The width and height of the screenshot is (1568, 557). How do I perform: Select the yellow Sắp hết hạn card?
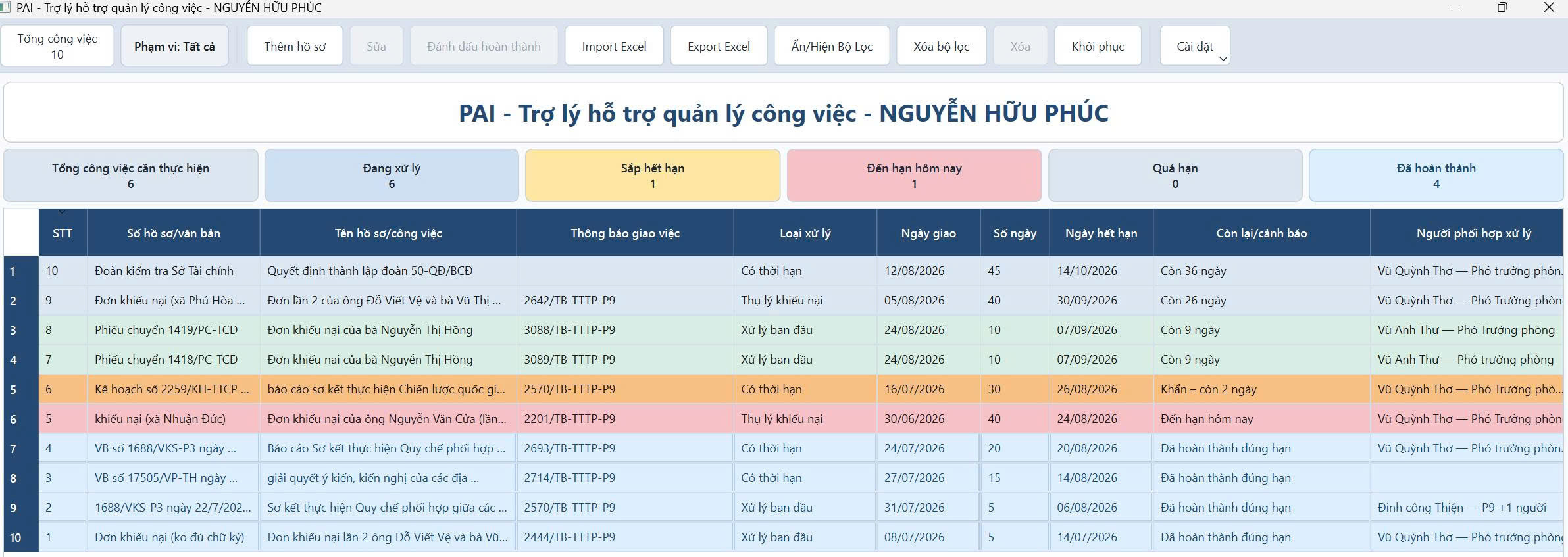point(653,176)
